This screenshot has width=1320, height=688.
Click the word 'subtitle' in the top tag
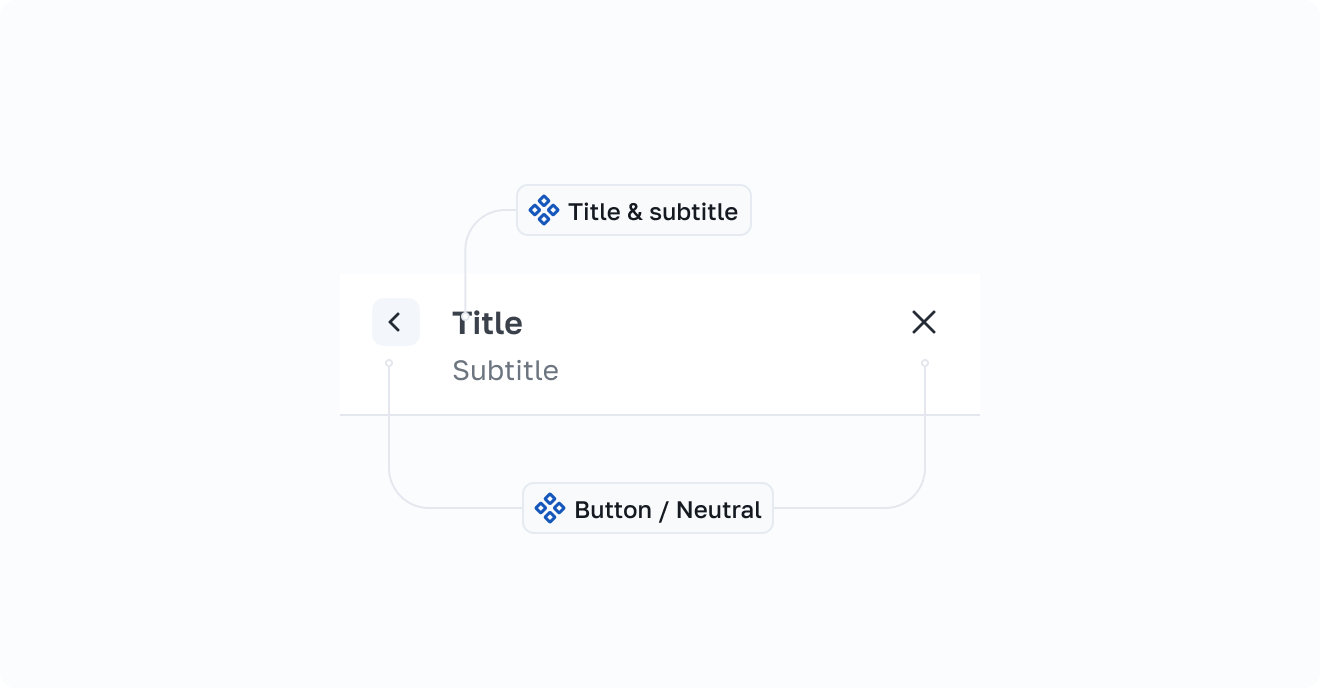[693, 212]
